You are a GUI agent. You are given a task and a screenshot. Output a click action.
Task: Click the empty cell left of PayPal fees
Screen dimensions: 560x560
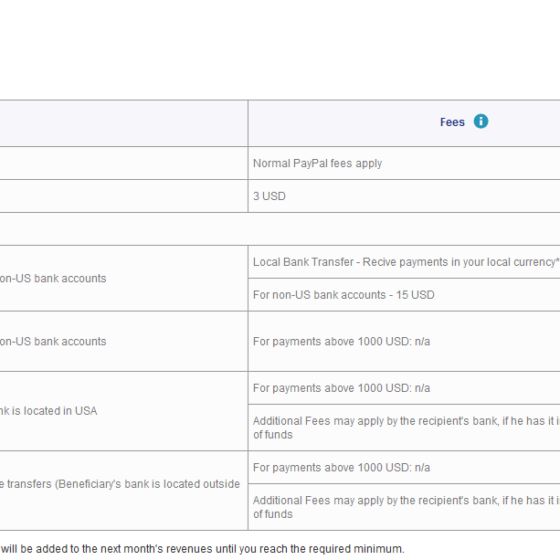[124, 163]
